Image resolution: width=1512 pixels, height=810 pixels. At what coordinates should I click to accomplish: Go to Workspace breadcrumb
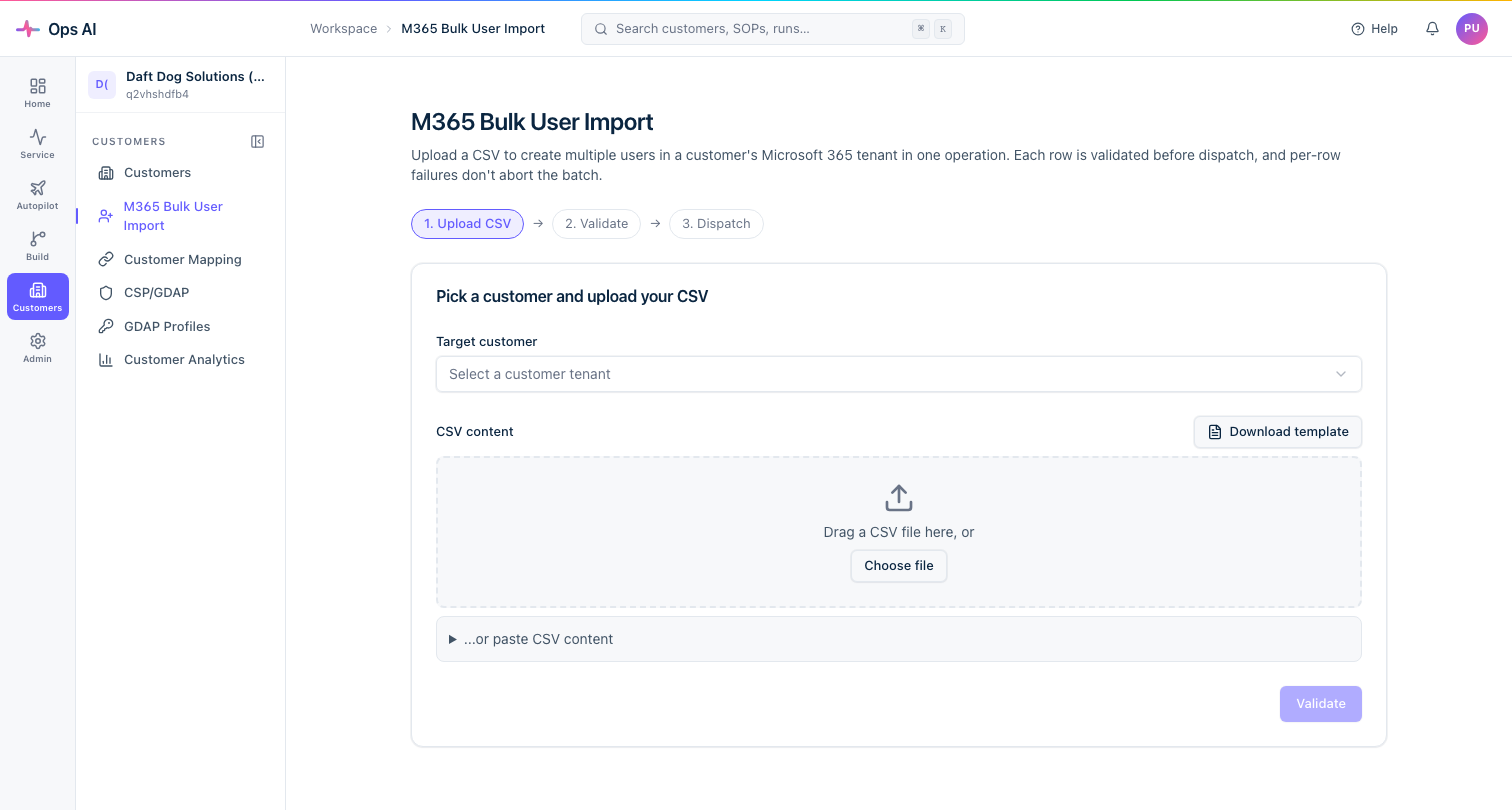(344, 29)
